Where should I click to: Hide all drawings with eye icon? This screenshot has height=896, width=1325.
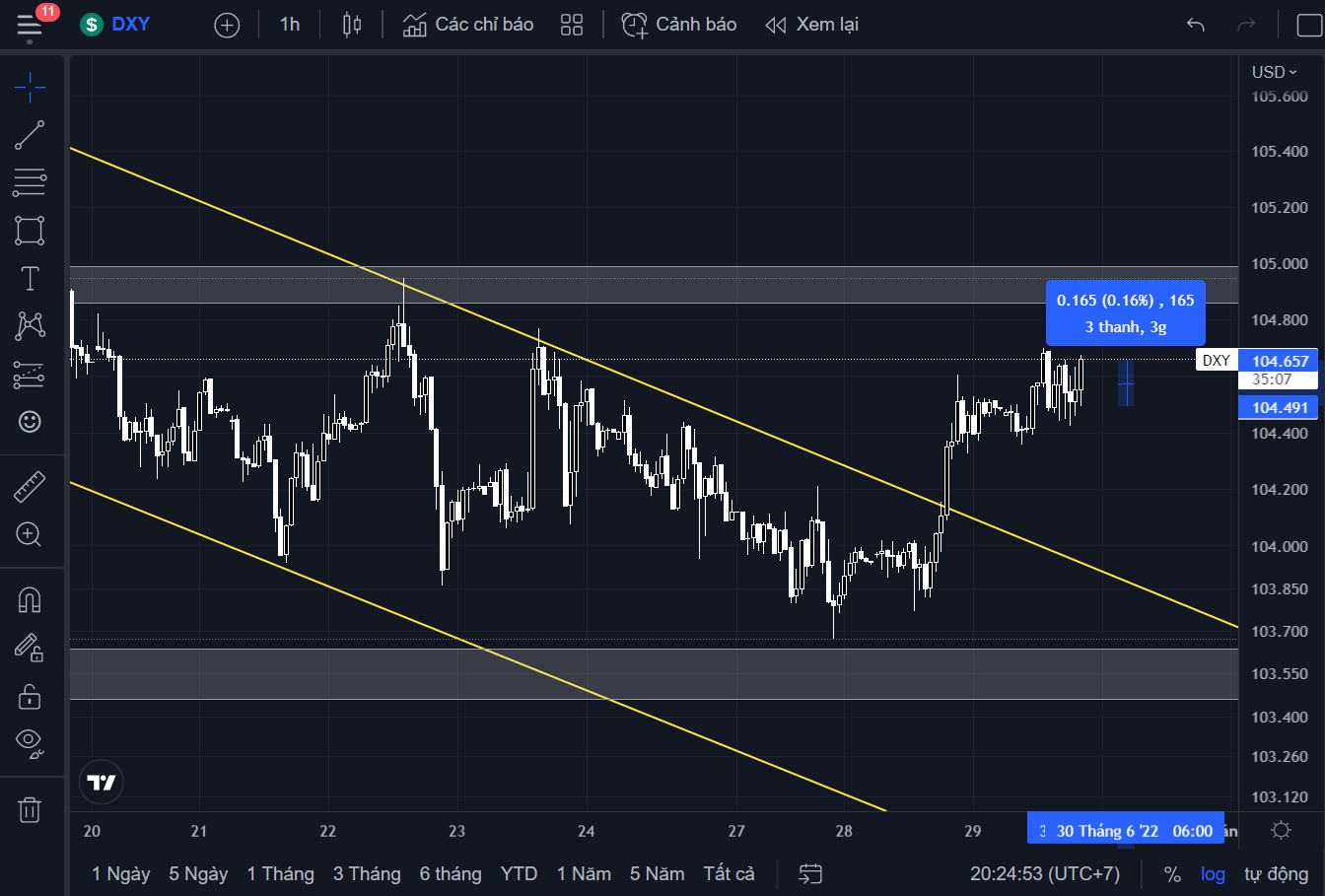tap(30, 741)
